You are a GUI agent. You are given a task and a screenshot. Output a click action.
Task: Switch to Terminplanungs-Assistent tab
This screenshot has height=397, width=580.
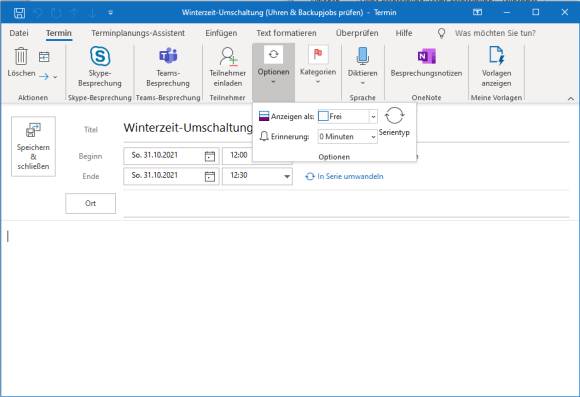click(138, 33)
